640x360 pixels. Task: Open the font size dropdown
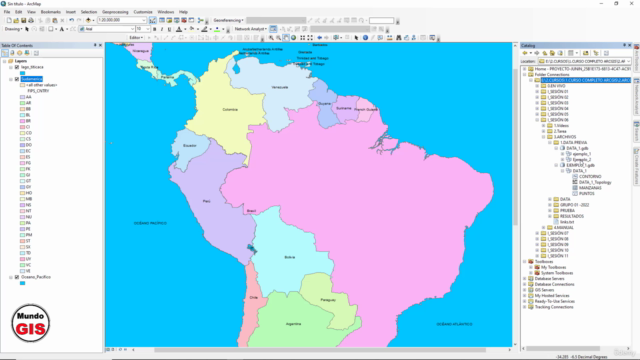pos(148,29)
